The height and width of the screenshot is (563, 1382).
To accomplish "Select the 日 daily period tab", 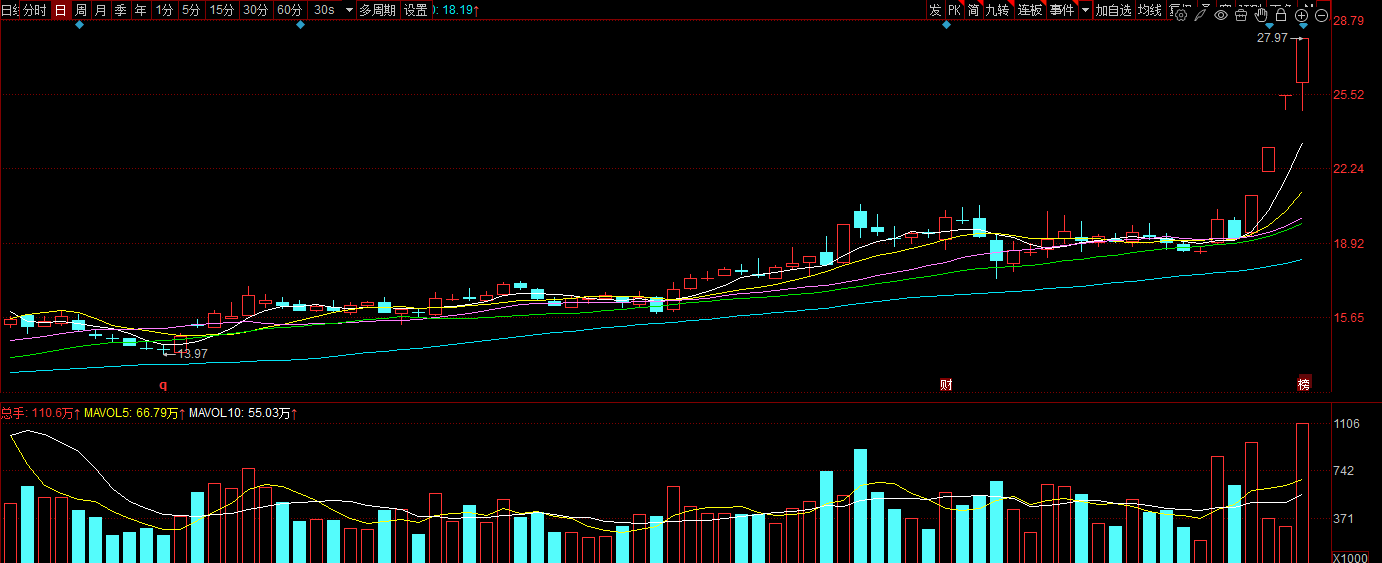I will click(x=60, y=10).
